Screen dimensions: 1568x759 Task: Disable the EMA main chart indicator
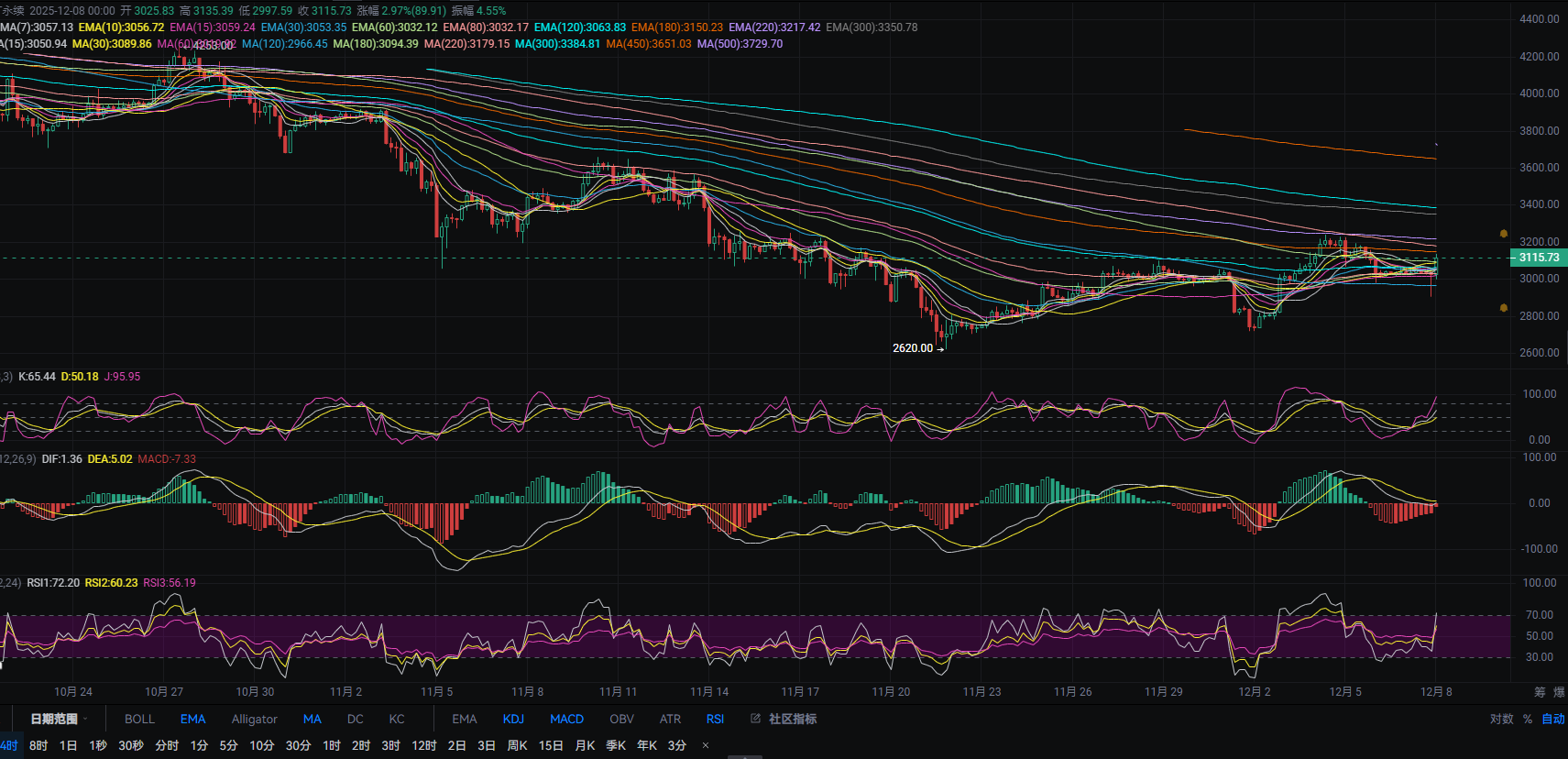click(192, 719)
